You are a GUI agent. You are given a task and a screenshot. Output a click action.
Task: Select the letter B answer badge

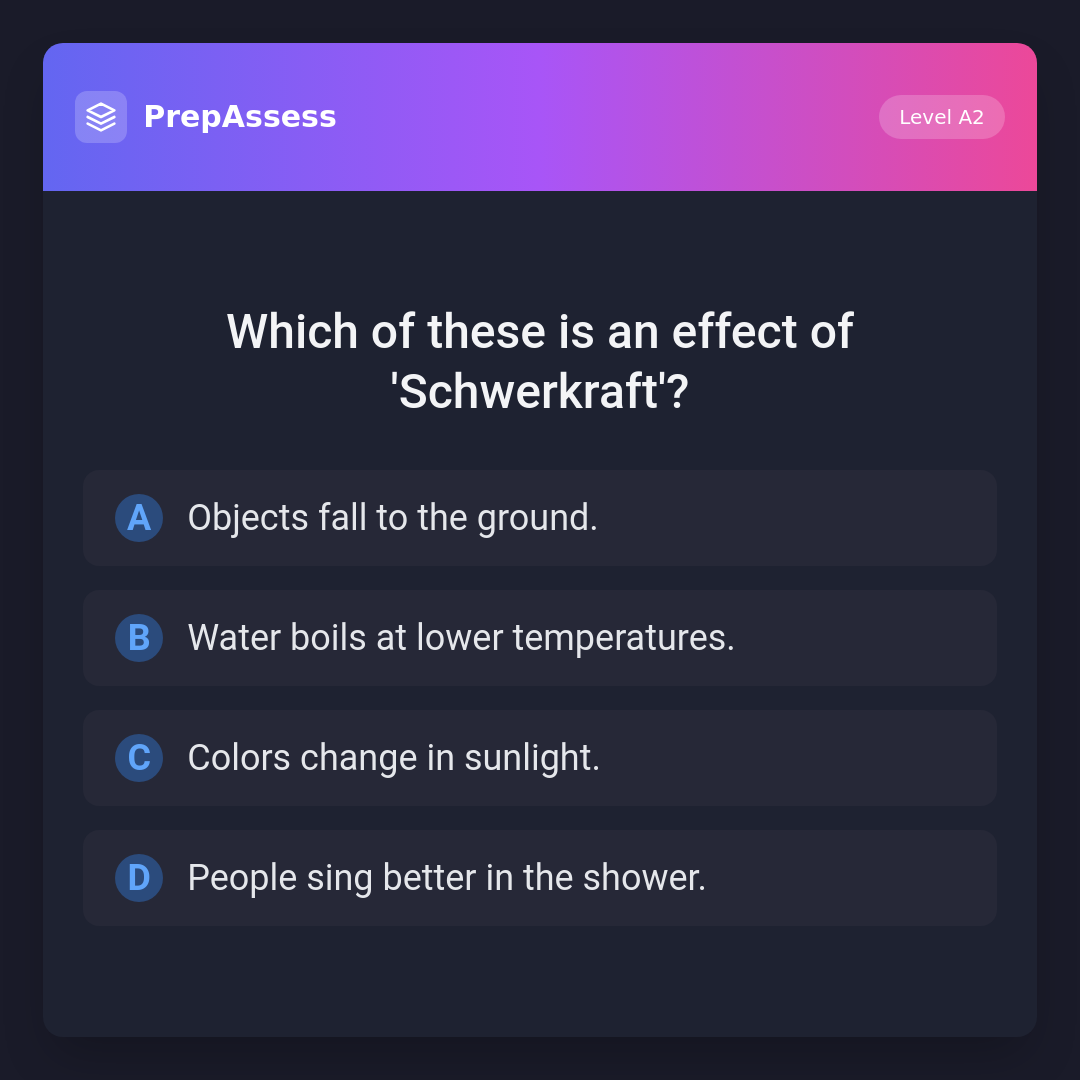click(139, 638)
